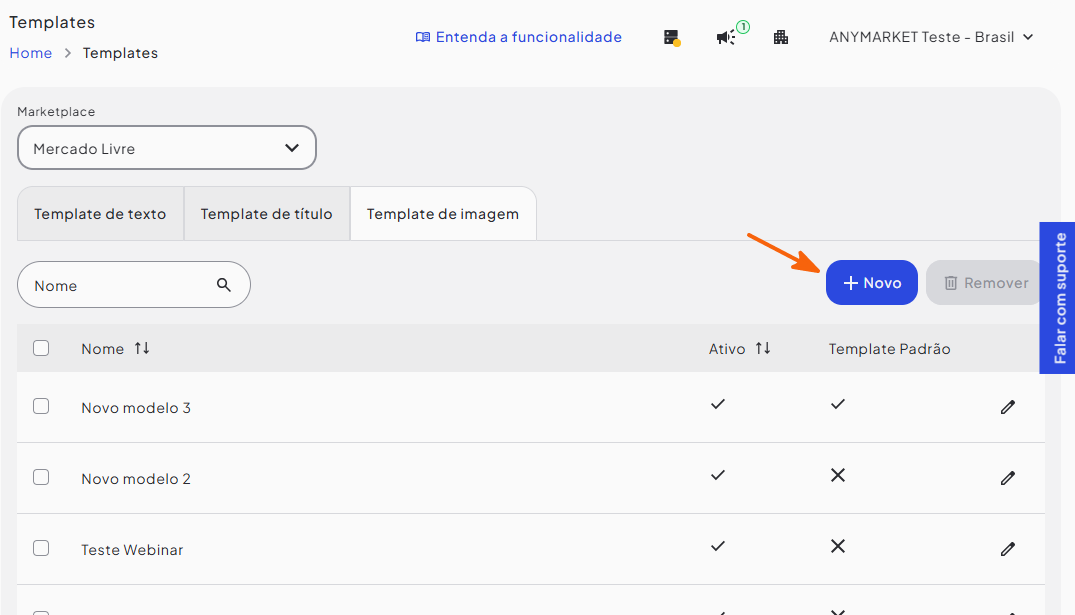Select the Template de imagem tab
Image resolution: width=1075 pixels, height=615 pixels.
click(443, 214)
